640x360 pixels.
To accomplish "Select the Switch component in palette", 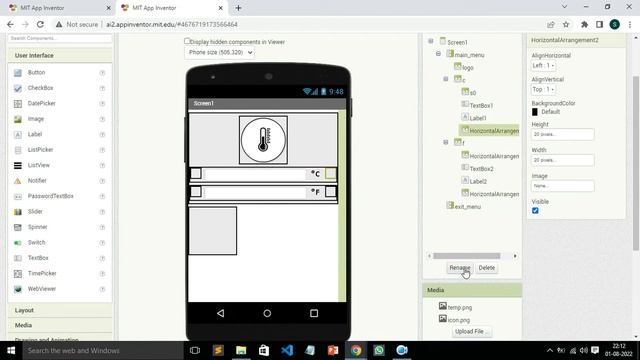I will click(36, 242).
